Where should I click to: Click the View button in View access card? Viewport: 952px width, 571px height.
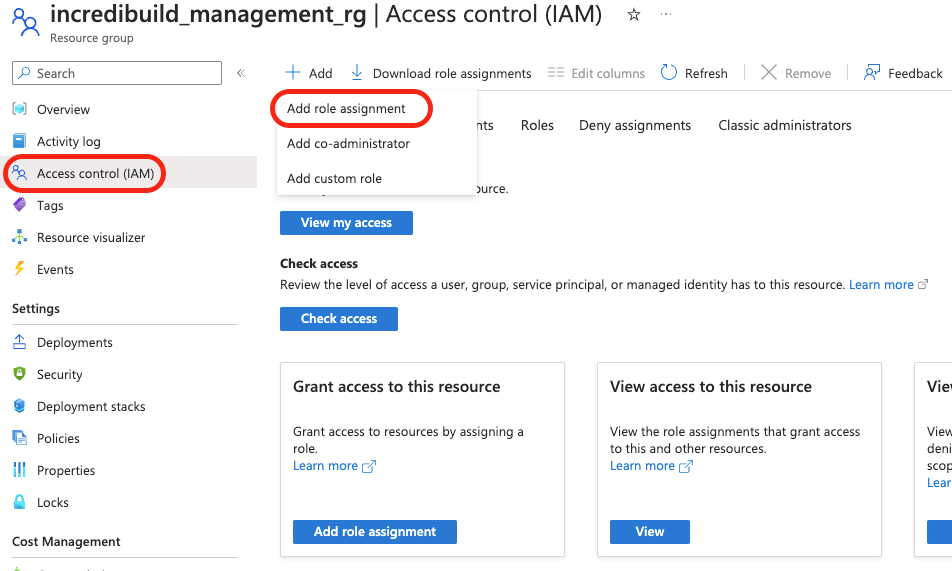[x=650, y=532]
